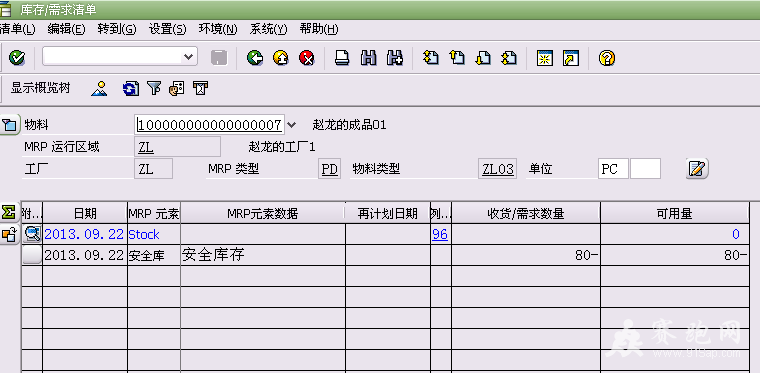Click the empty field beside PC
Viewport: 760px width, 373px height.
(645, 169)
